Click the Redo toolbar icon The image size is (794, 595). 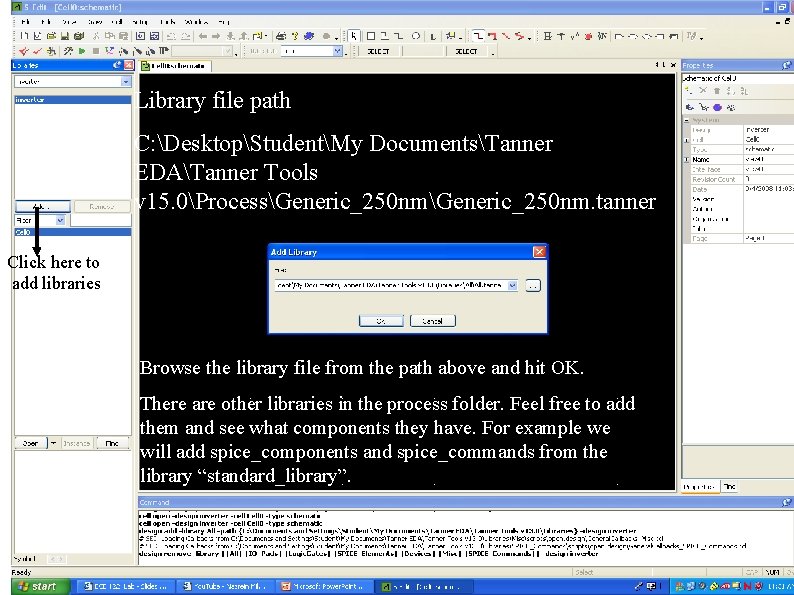[186, 36]
